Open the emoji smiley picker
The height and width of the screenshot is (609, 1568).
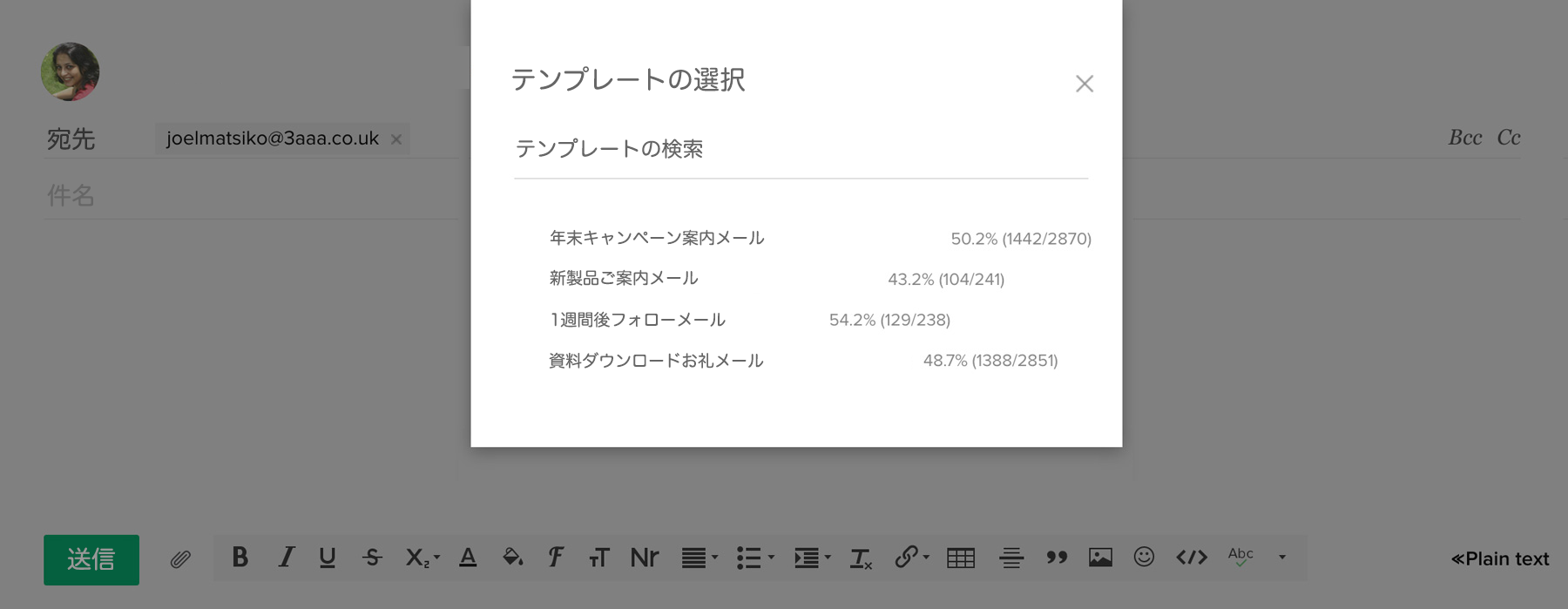1144,557
